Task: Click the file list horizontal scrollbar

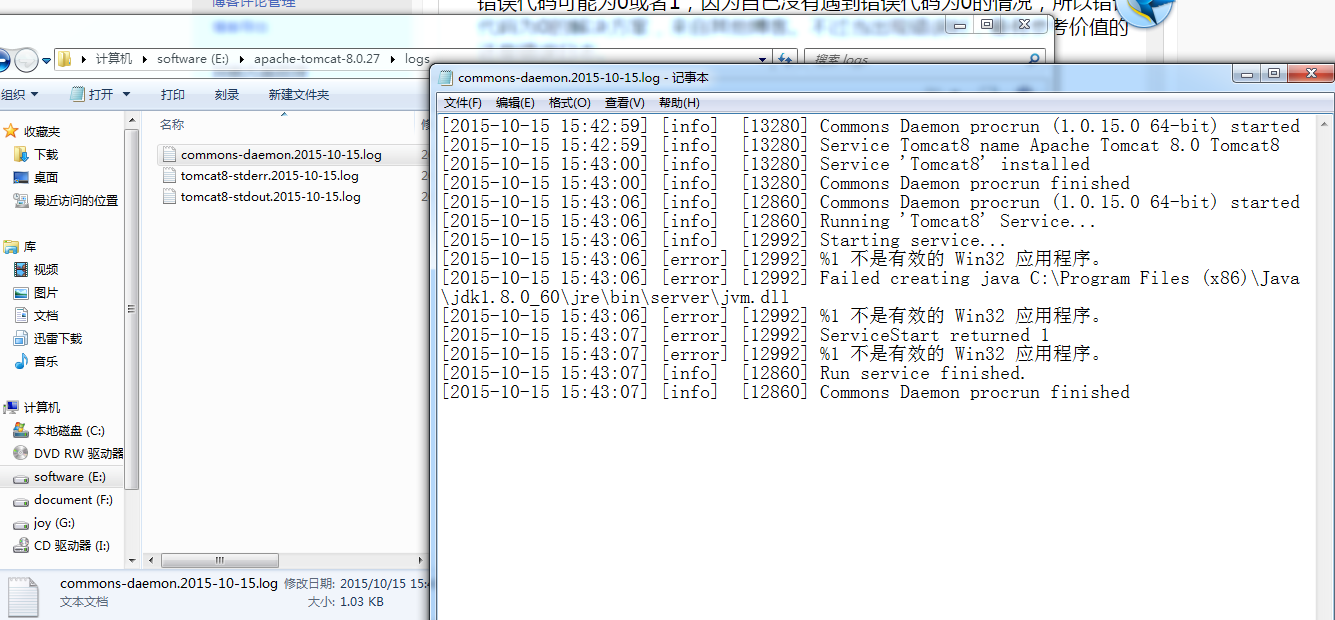Action: (x=219, y=561)
